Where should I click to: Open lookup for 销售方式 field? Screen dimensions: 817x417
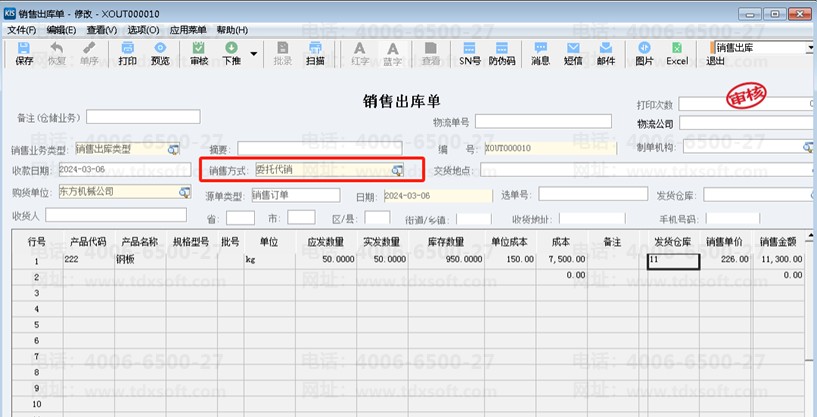[x=398, y=170]
